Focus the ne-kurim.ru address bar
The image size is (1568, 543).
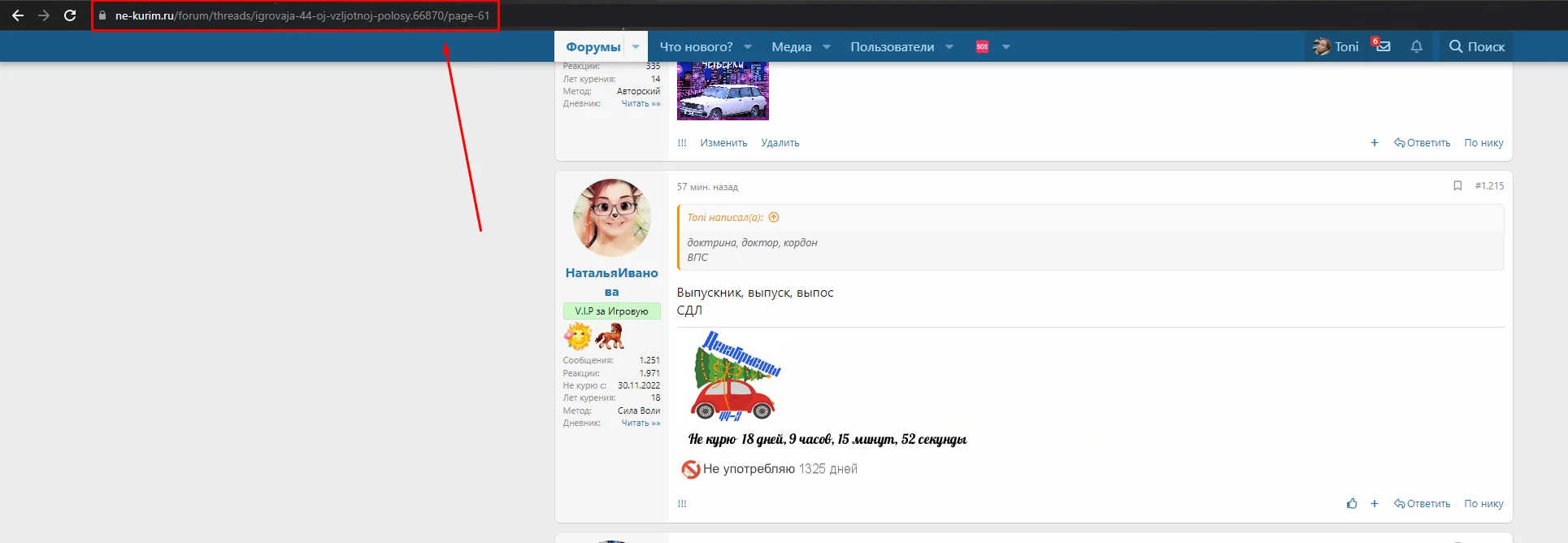coord(295,15)
